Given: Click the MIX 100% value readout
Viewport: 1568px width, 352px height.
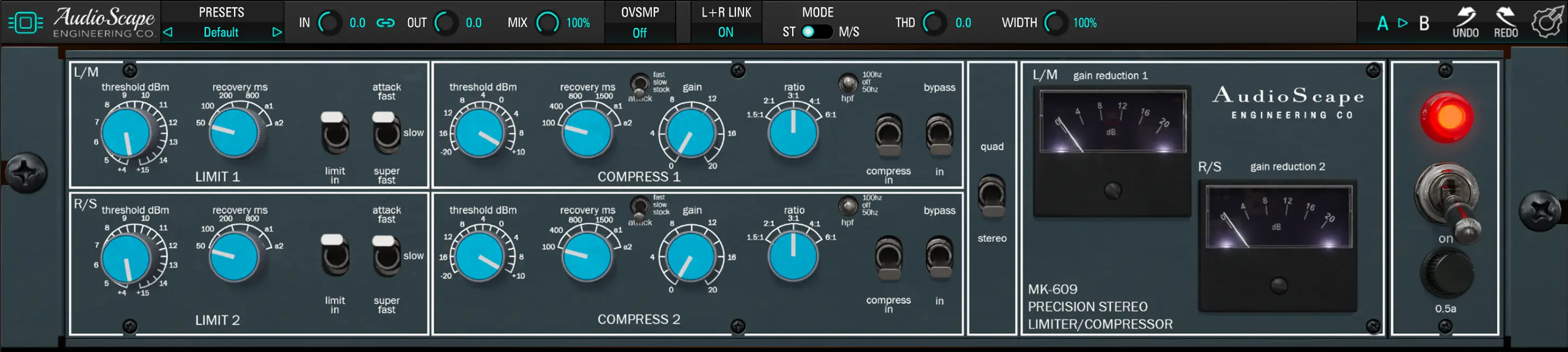Looking at the screenshot, I should 578,23.
